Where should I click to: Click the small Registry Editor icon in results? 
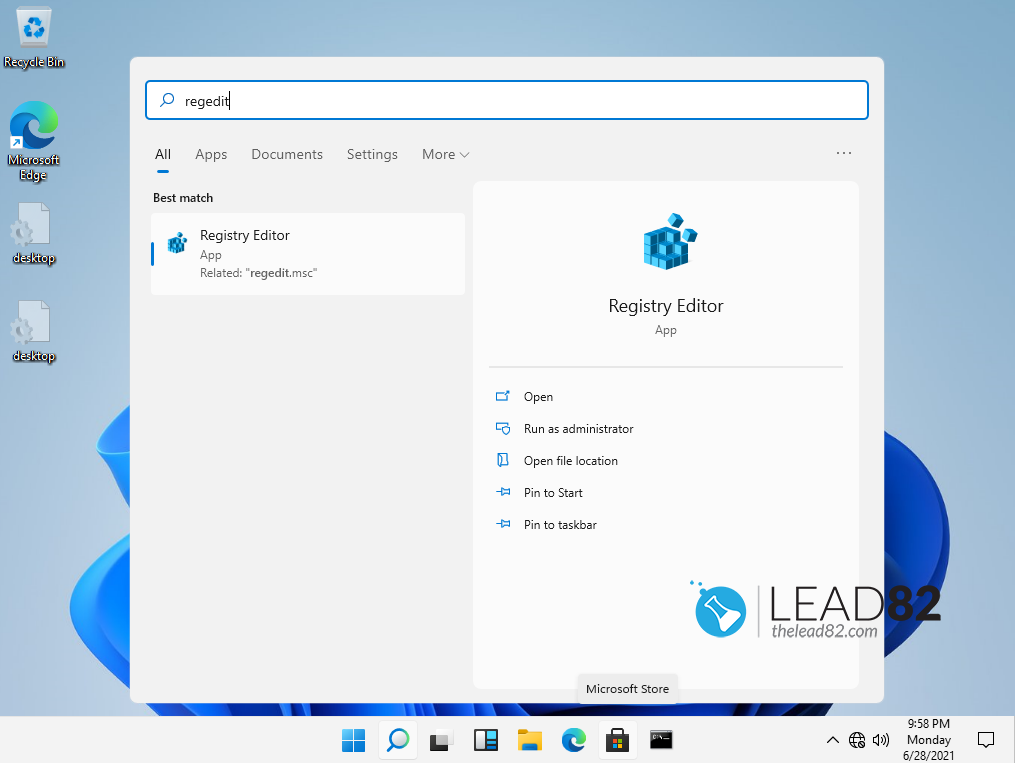[x=177, y=243]
